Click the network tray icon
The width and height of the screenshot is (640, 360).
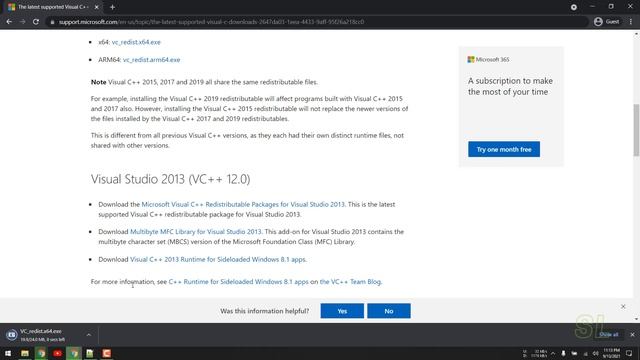pyautogui.click(x=585, y=353)
